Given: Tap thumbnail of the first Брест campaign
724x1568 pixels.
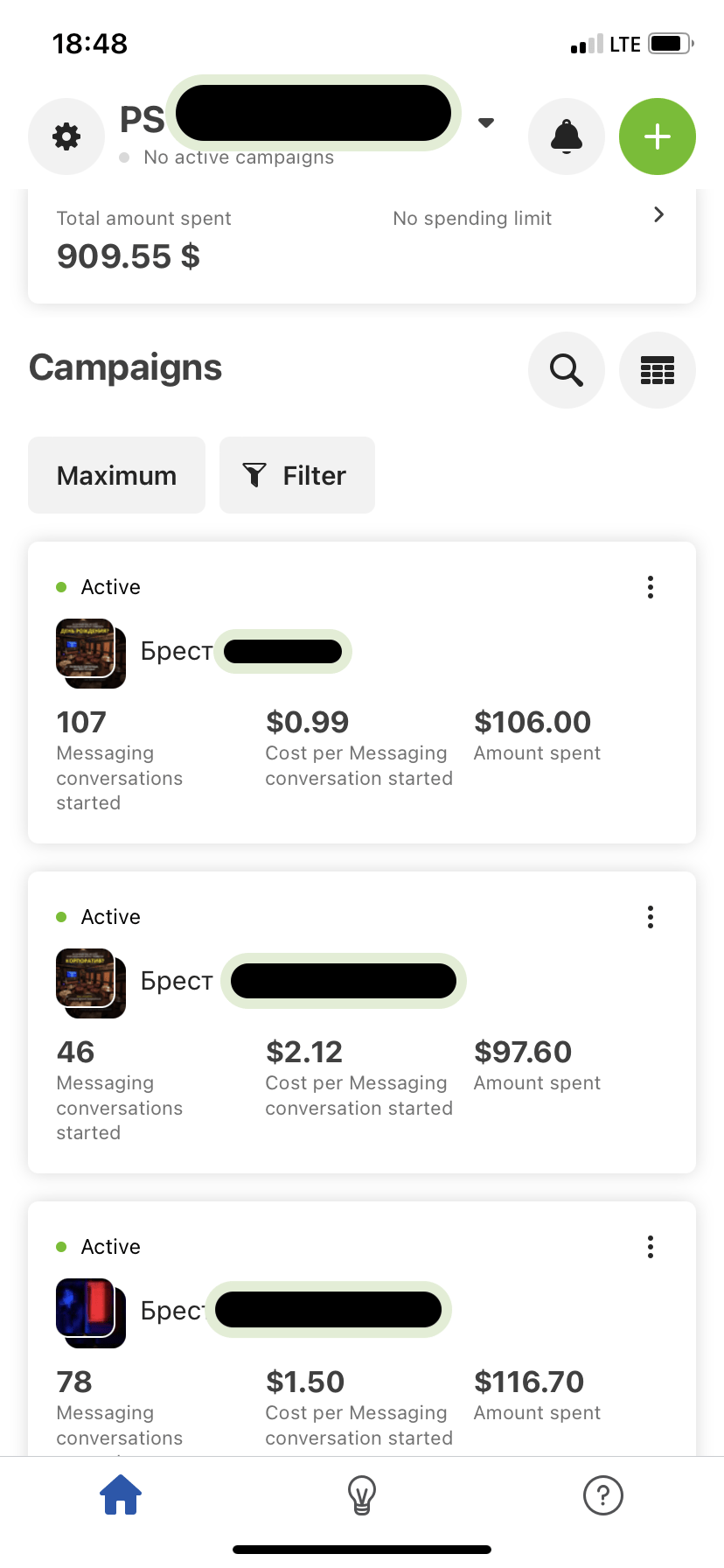Looking at the screenshot, I should coord(91,654).
